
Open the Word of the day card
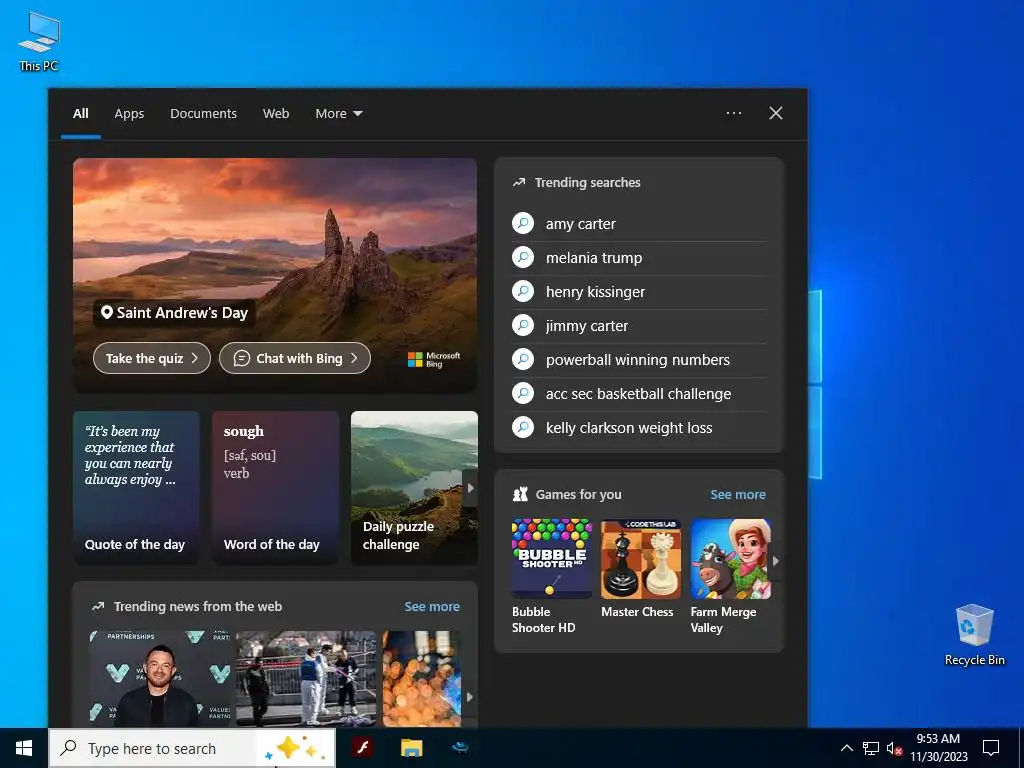point(275,487)
